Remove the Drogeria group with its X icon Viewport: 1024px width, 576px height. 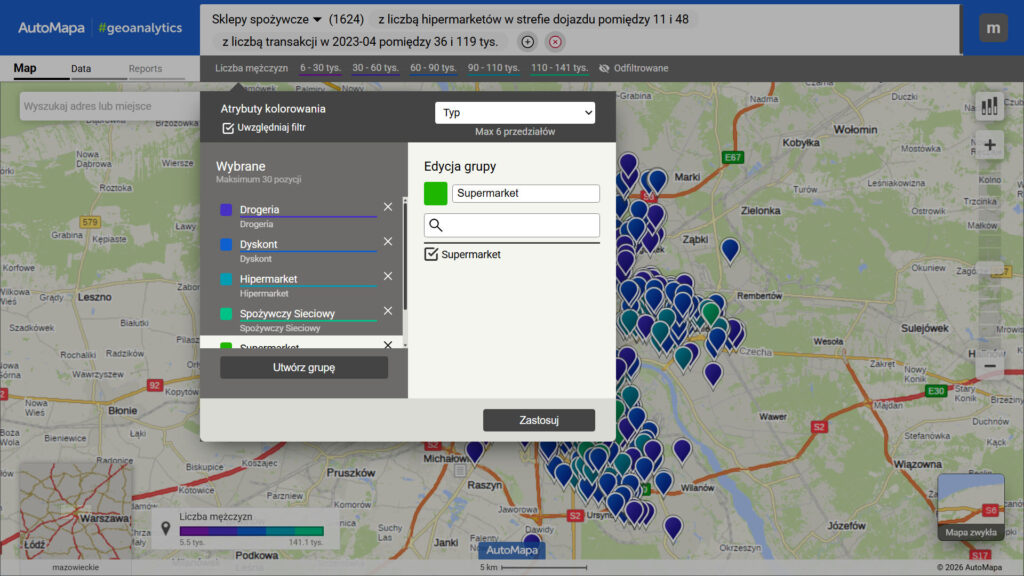[x=388, y=208]
